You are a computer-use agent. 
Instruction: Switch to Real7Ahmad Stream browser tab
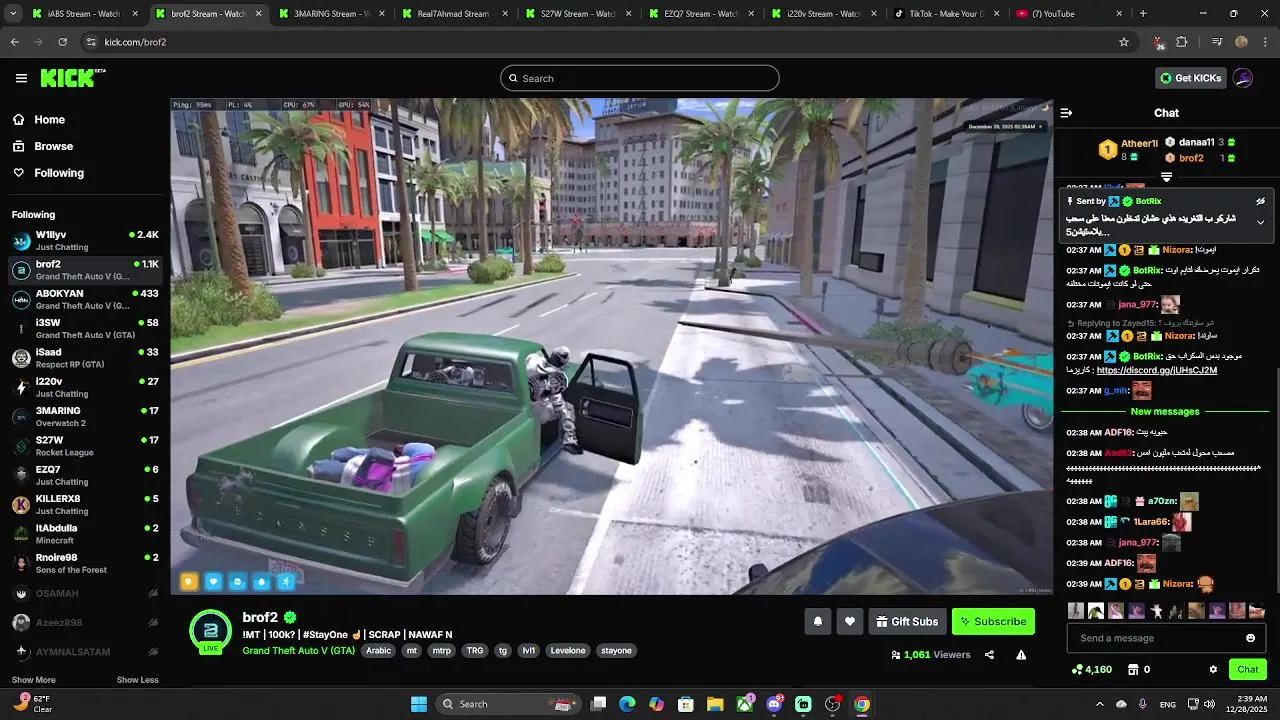[455, 14]
